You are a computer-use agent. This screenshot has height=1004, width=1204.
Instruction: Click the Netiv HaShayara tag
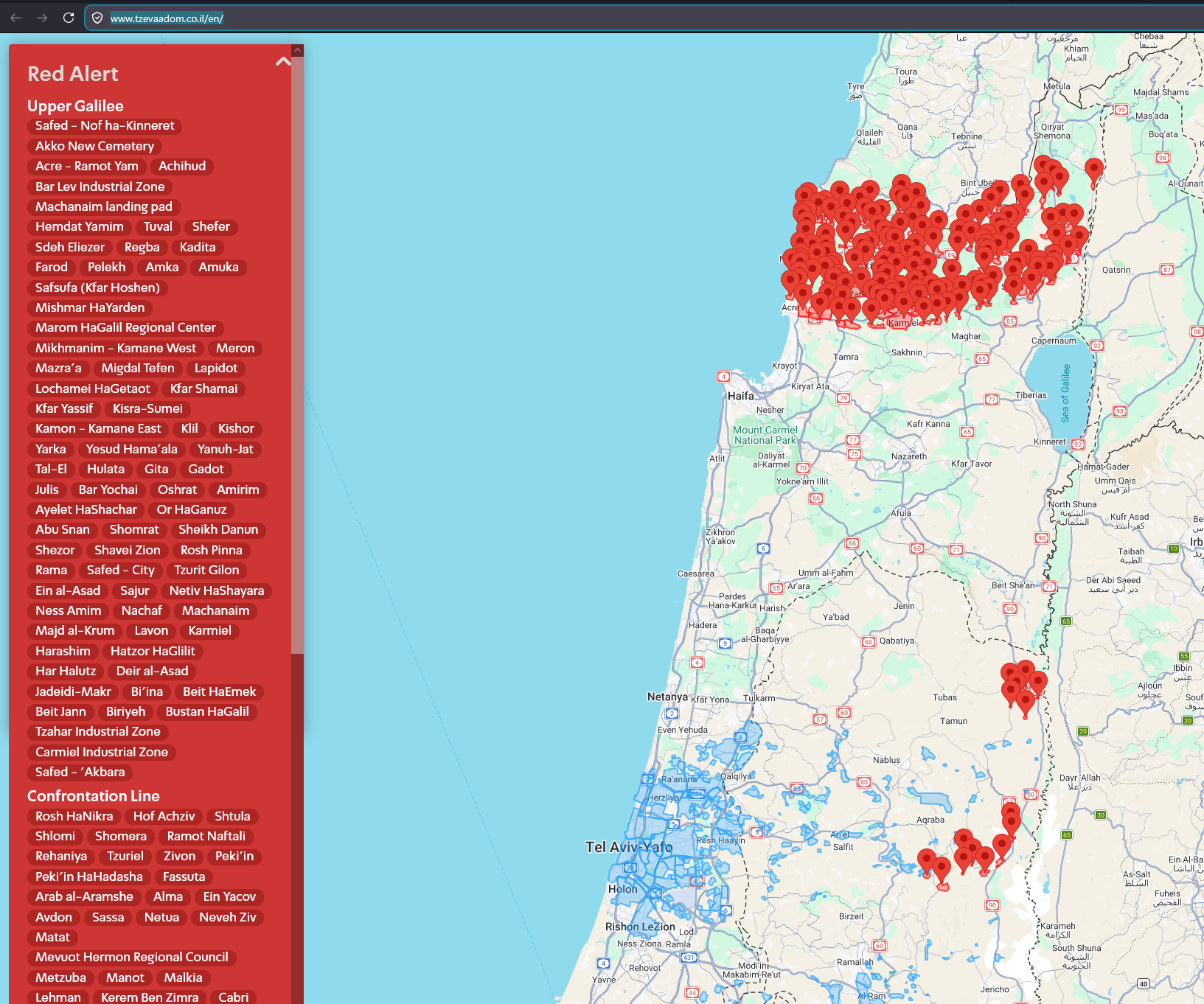(x=217, y=590)
